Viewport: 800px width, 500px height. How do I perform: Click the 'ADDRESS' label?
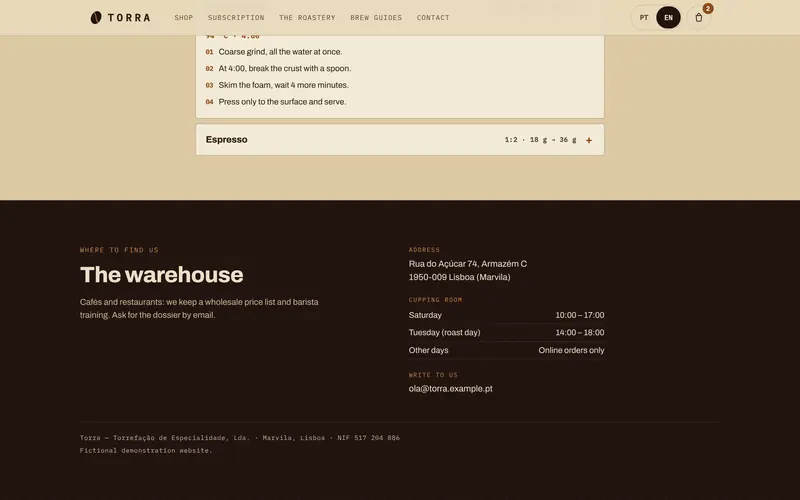point(424,250)
